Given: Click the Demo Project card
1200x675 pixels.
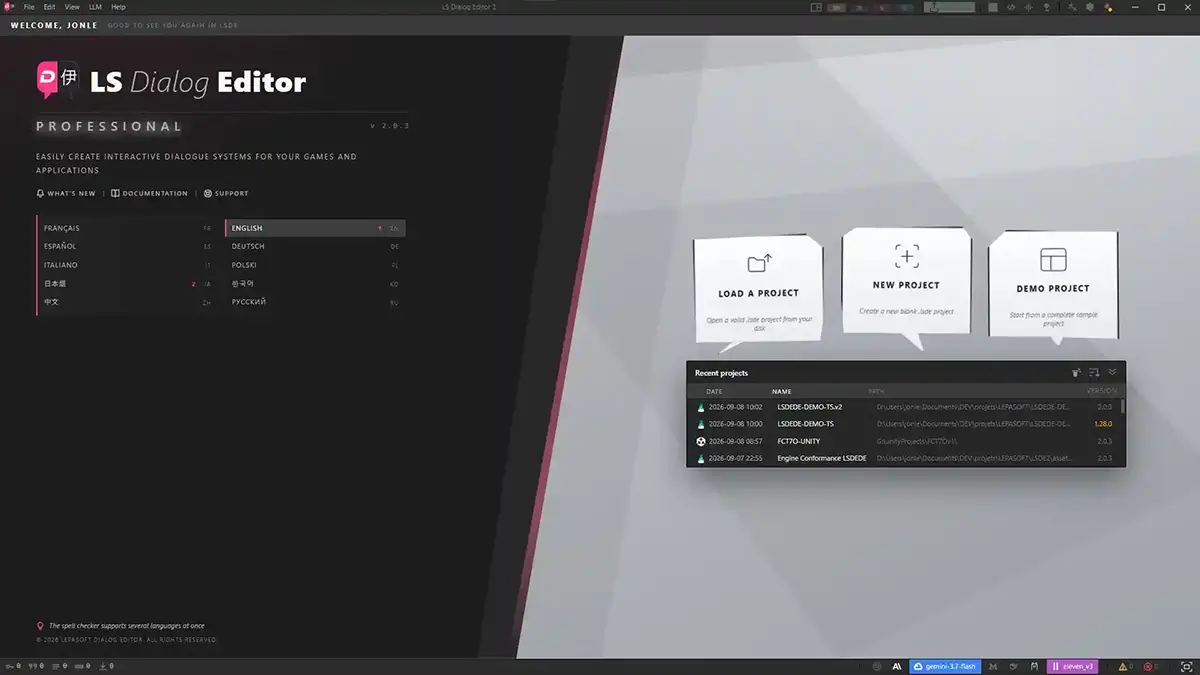Looking at the screenshot, I should [1053, 285].
